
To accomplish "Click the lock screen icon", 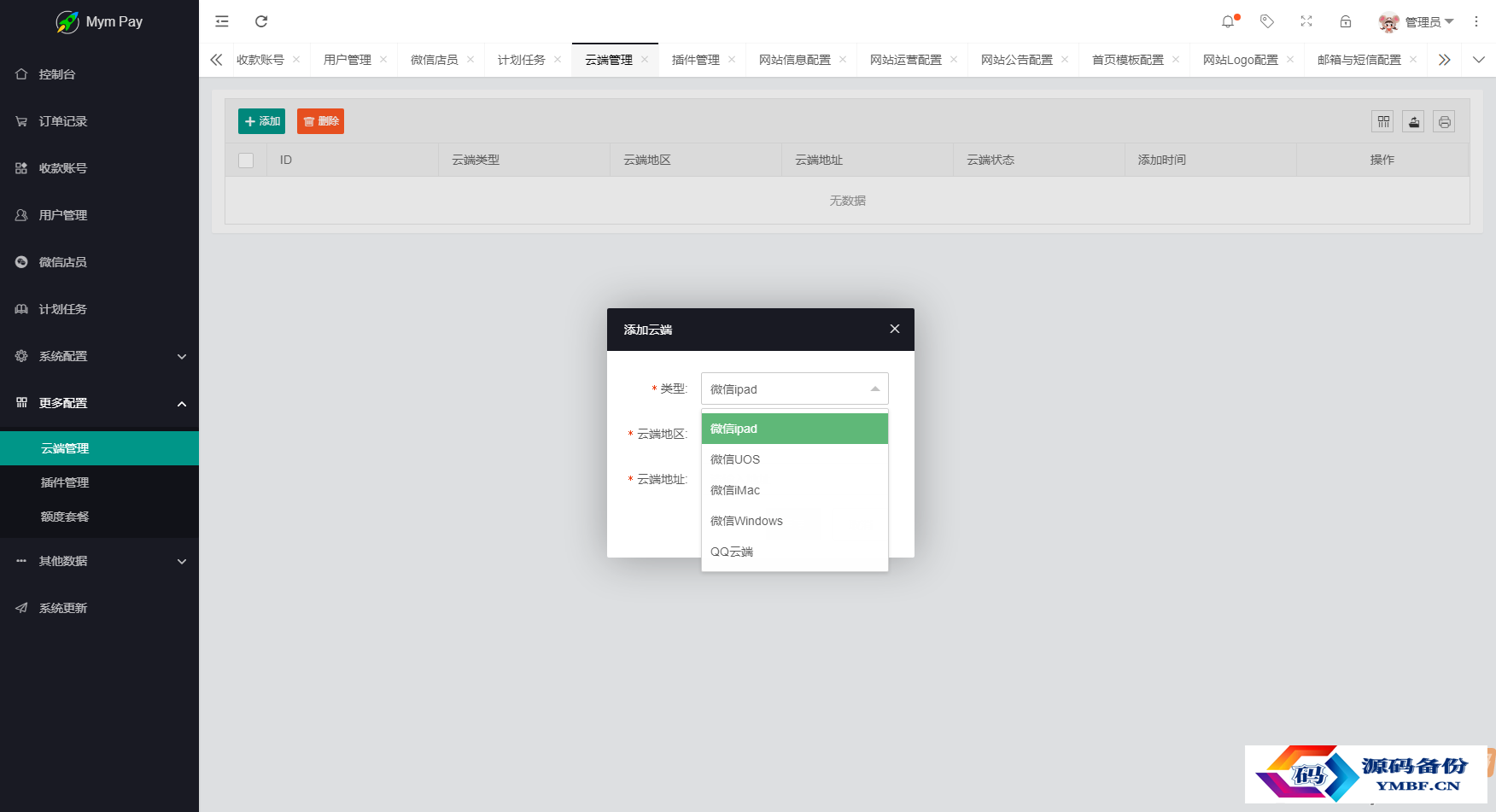I will click(1346, 21).
